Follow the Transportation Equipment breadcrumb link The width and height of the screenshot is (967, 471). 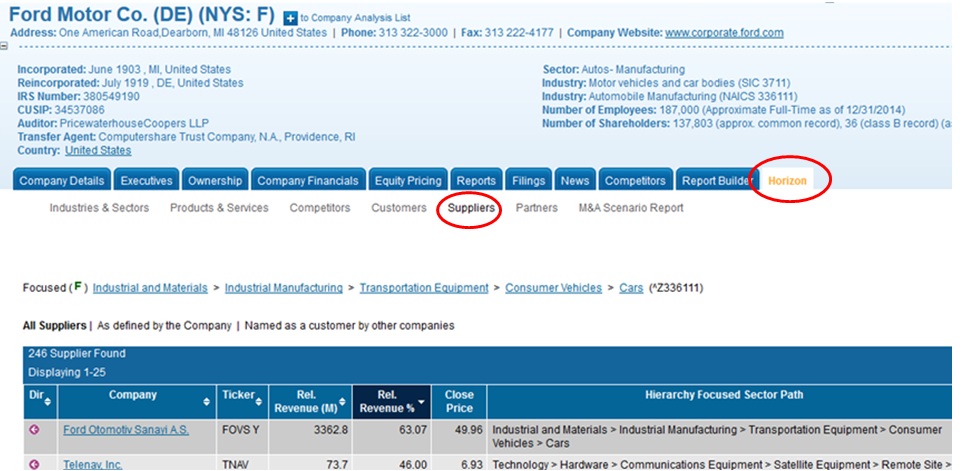click(x=424, y=288)
